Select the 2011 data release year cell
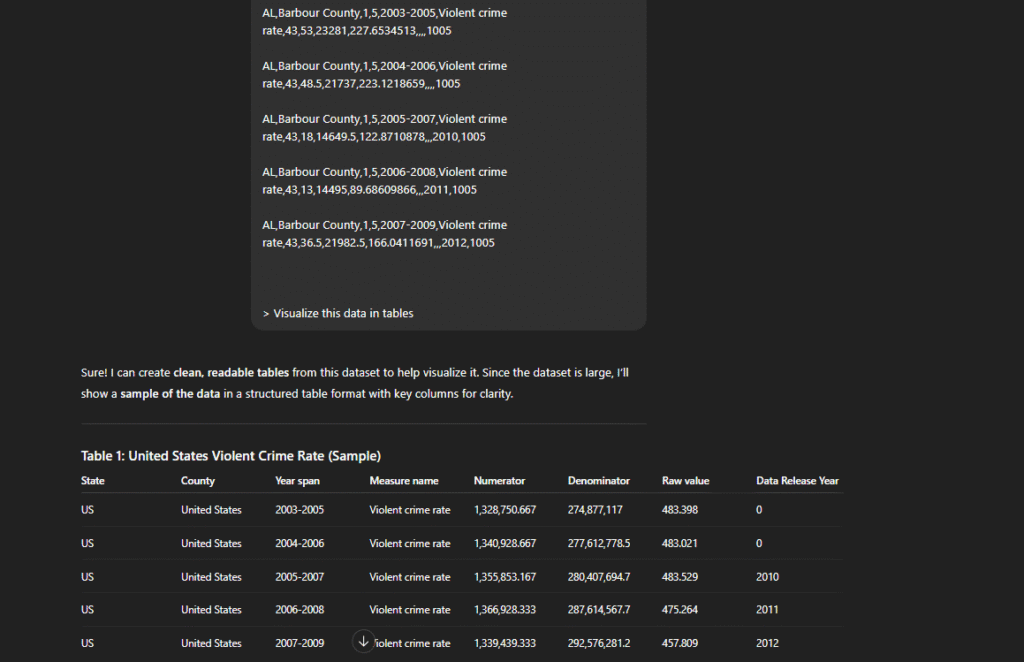 point(769,610)
